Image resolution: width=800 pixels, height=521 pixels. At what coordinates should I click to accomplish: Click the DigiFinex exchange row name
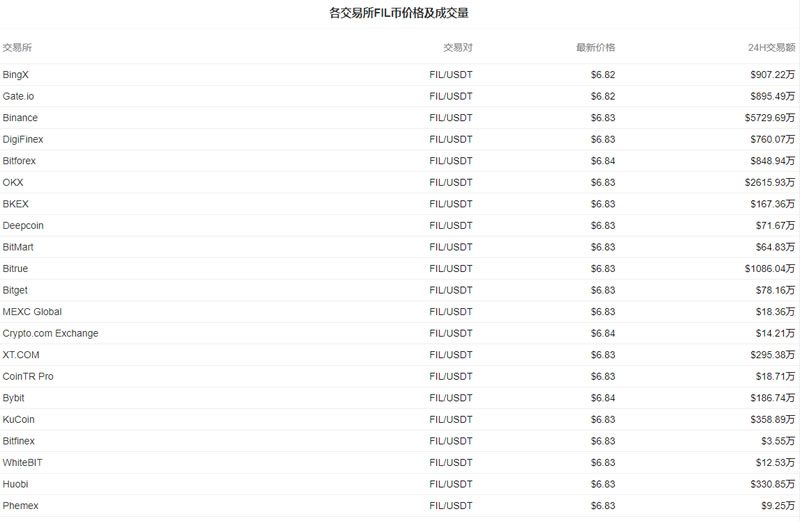pos(23,139)
